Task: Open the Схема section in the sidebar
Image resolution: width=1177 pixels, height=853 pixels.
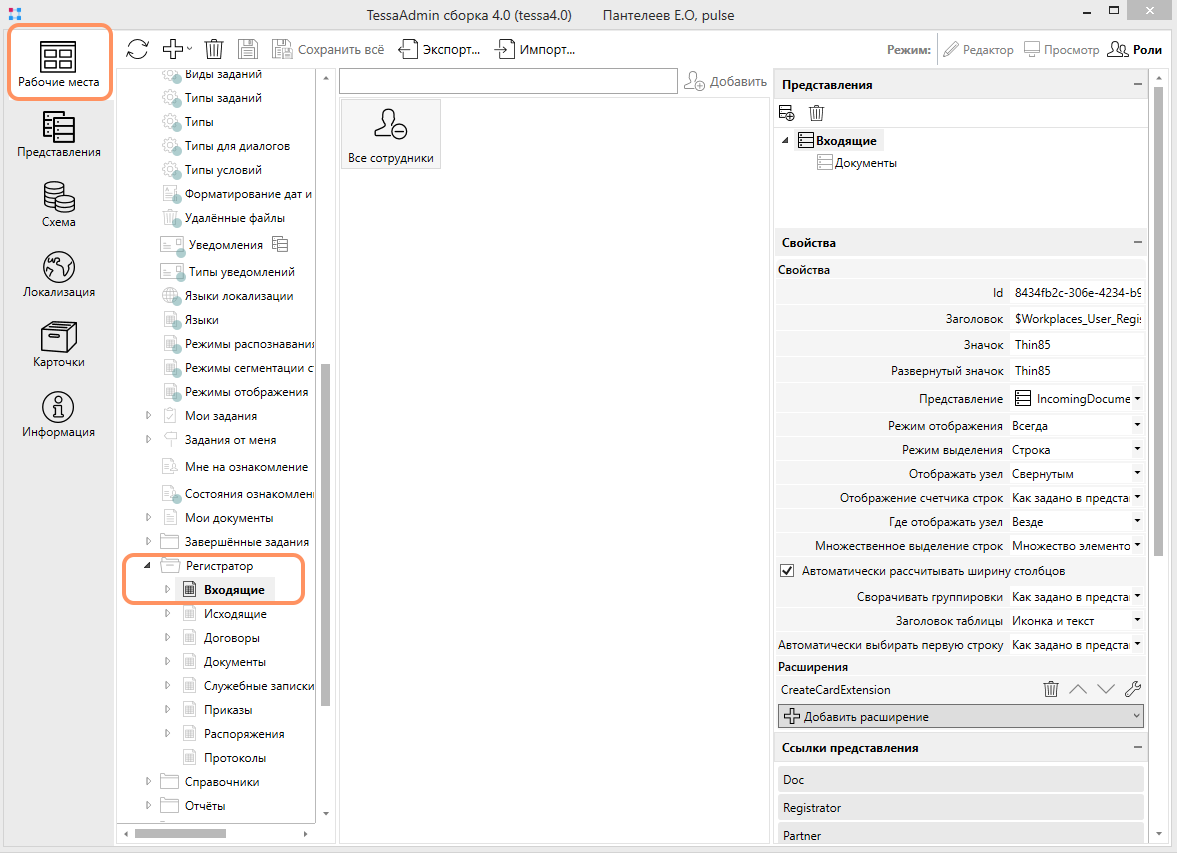Action: [58, 205]
